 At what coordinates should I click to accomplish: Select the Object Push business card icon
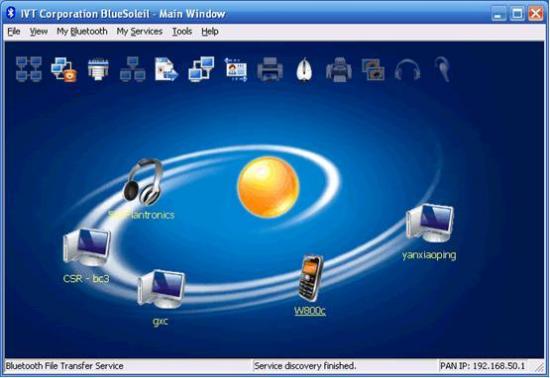pyautogui.click(x=236, y=69)
